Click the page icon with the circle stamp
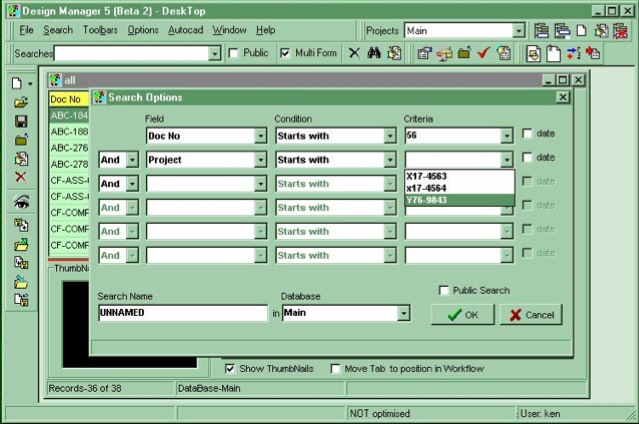This screenshot has height=424, width=639. point(533,53)
